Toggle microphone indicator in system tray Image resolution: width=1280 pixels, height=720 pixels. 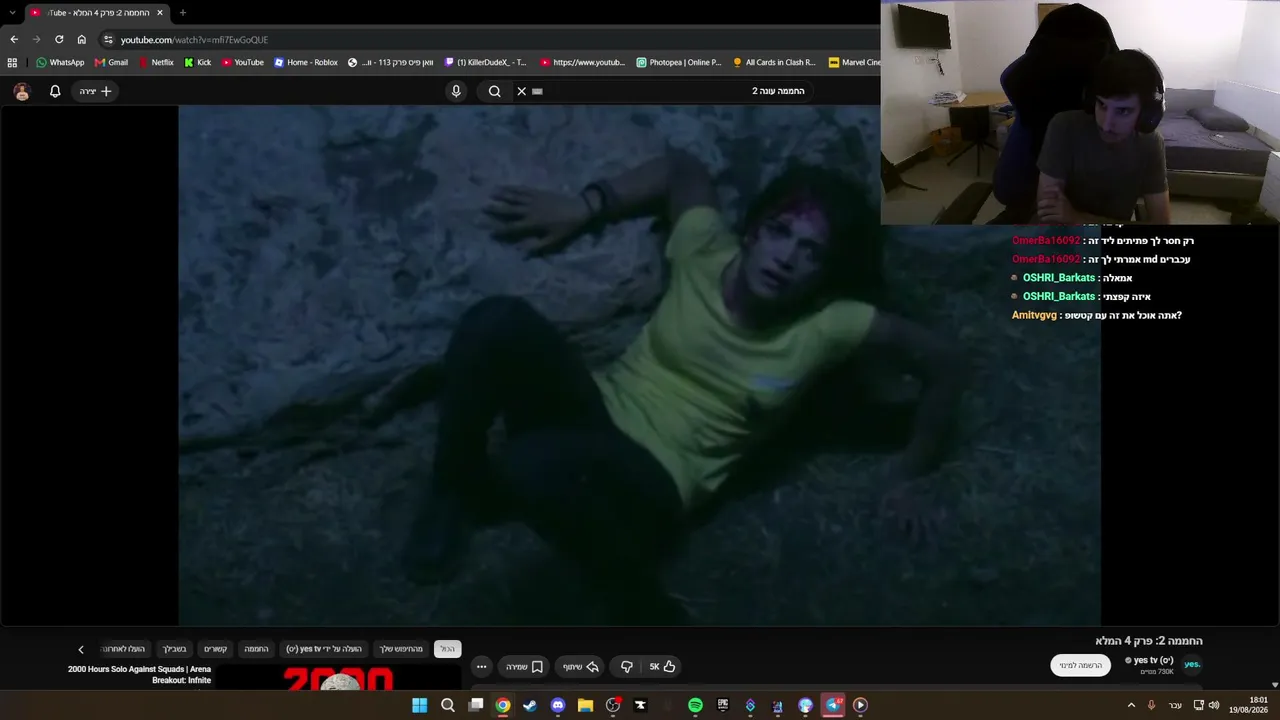1151,705
